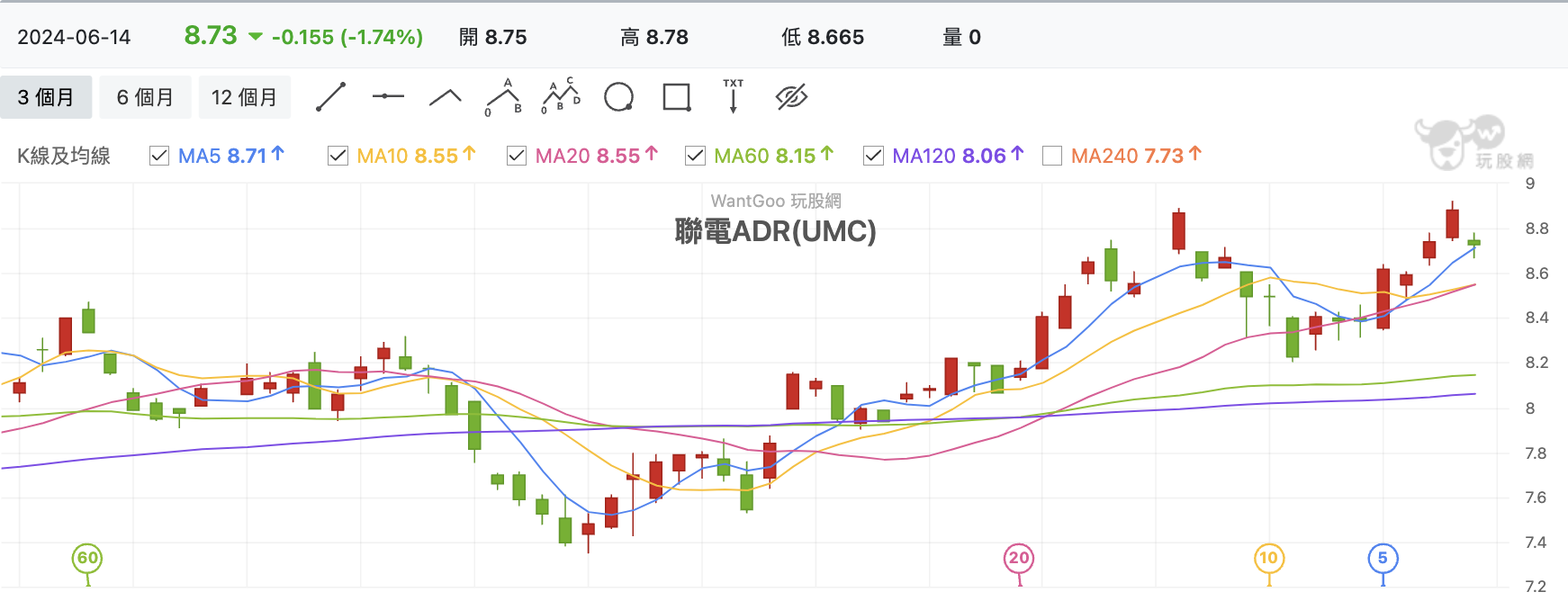
Task: Click the MA120 8.06 label
Action: tap(959, 156)
